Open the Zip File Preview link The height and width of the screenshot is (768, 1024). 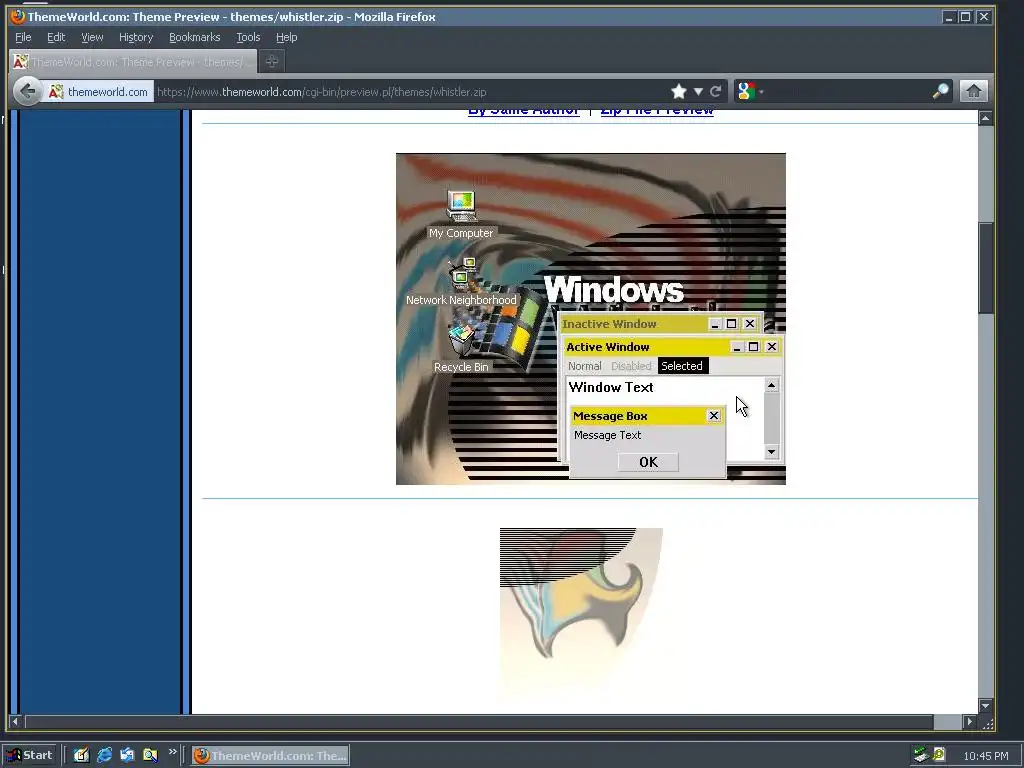point(657,112)
